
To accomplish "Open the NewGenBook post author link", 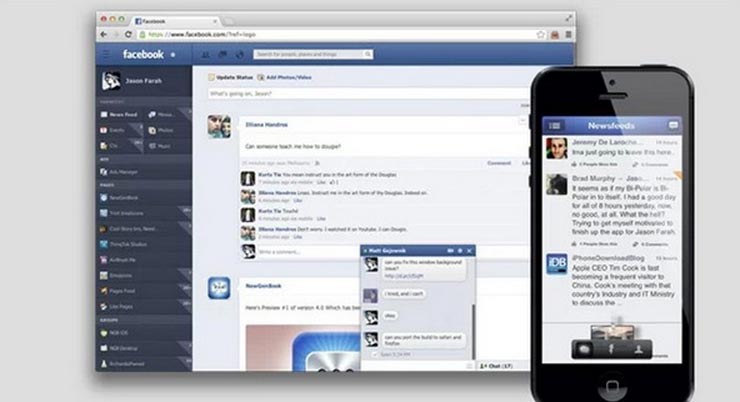I will (x=263, y=286).
